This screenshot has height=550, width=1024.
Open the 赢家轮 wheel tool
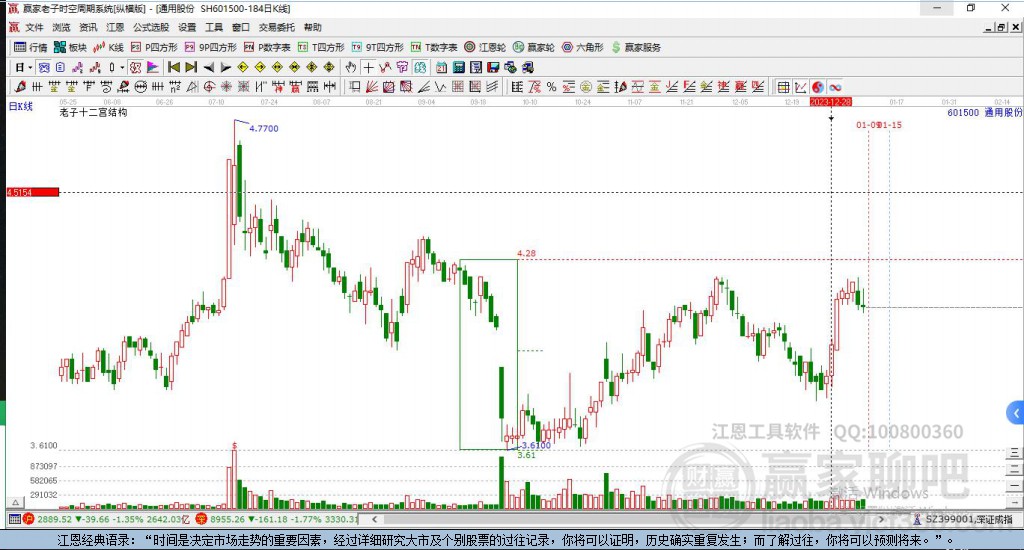tap(534, 47)
